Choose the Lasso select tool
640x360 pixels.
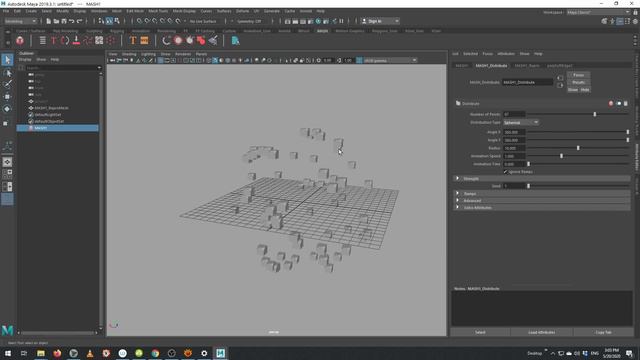coord(7,73)
